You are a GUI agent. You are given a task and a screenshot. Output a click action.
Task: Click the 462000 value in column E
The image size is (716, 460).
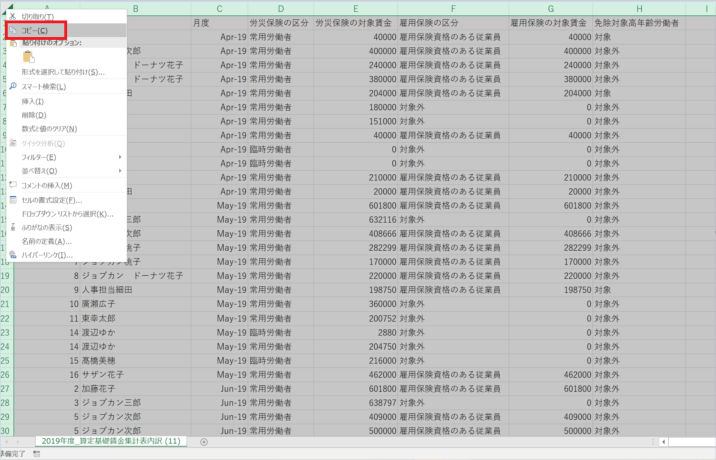355,375
